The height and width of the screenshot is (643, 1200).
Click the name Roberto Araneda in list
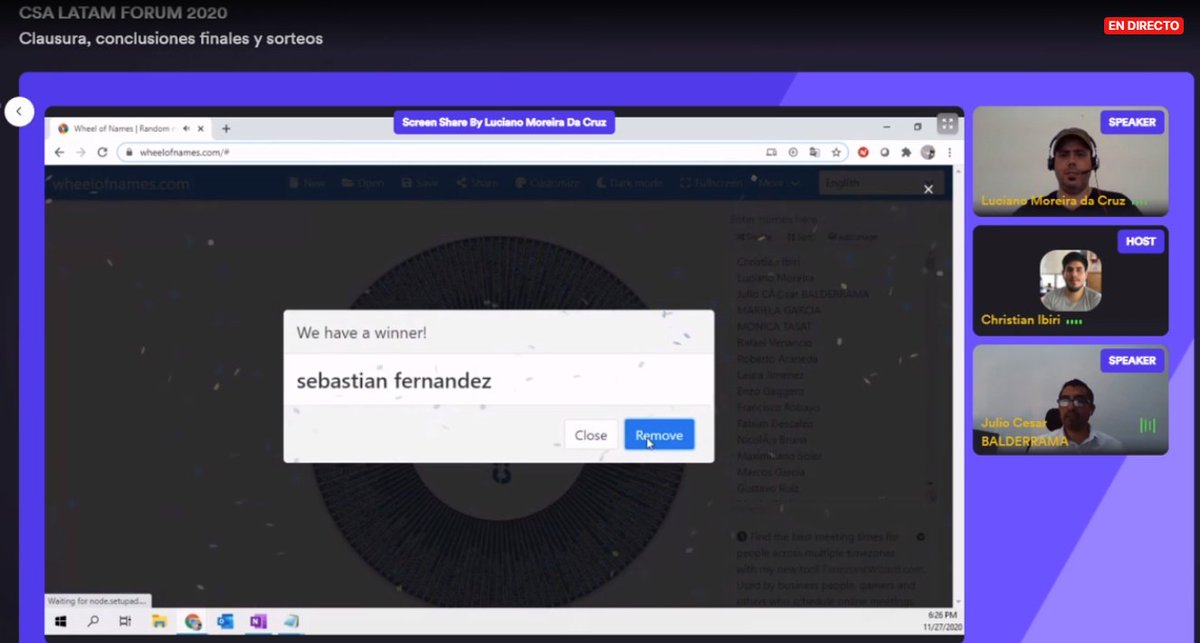(x=777, y=359)
